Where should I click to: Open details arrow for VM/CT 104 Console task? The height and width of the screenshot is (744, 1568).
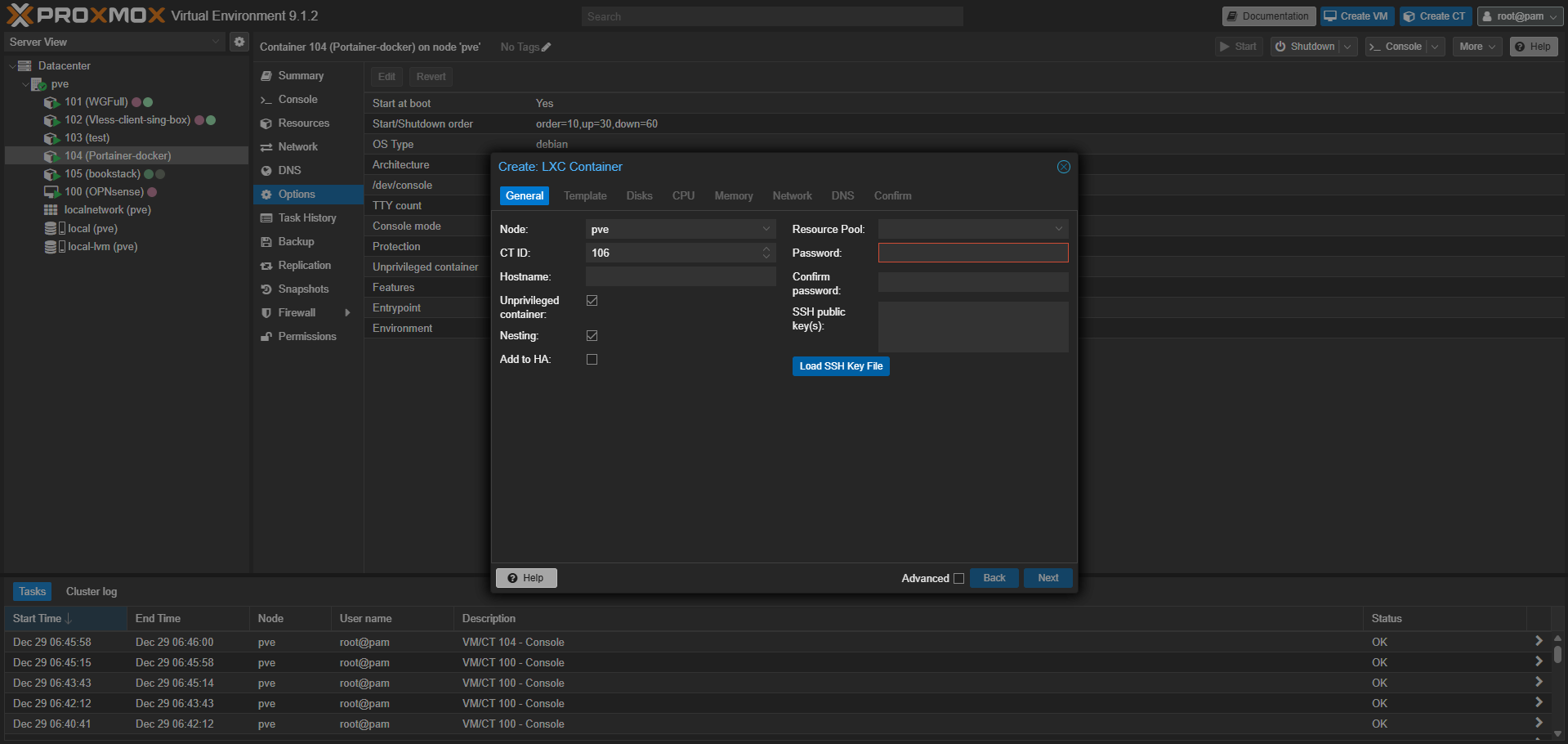[x=1539, y=641]
